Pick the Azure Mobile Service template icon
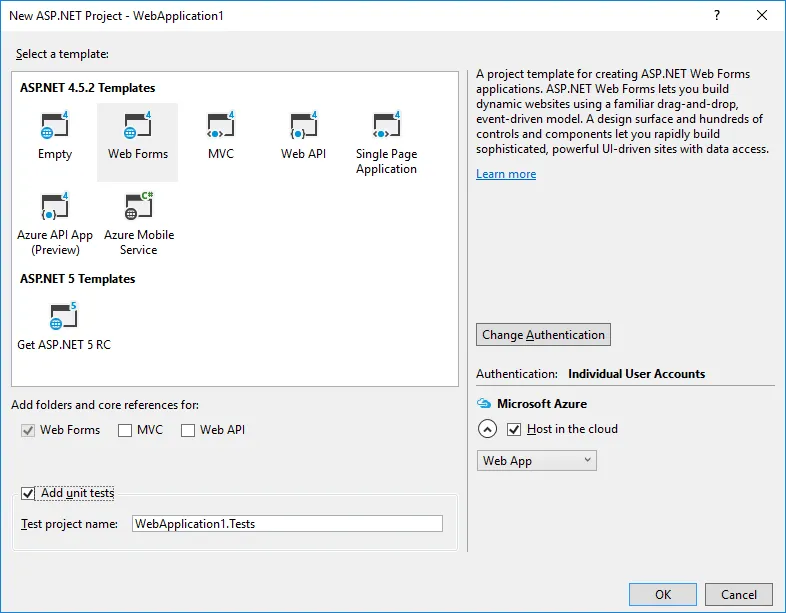 138,206
